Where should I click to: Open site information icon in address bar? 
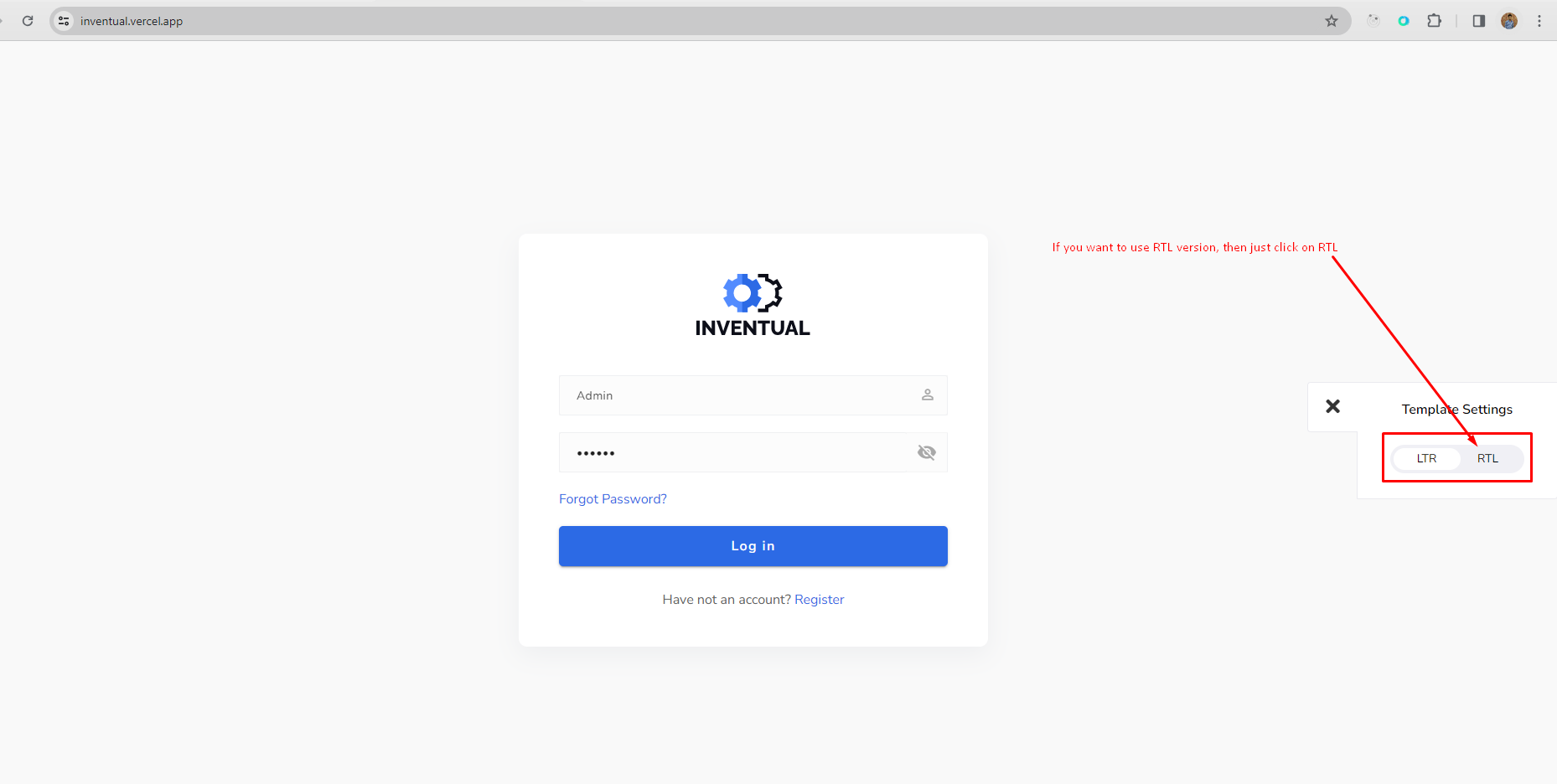click(64, 21)
